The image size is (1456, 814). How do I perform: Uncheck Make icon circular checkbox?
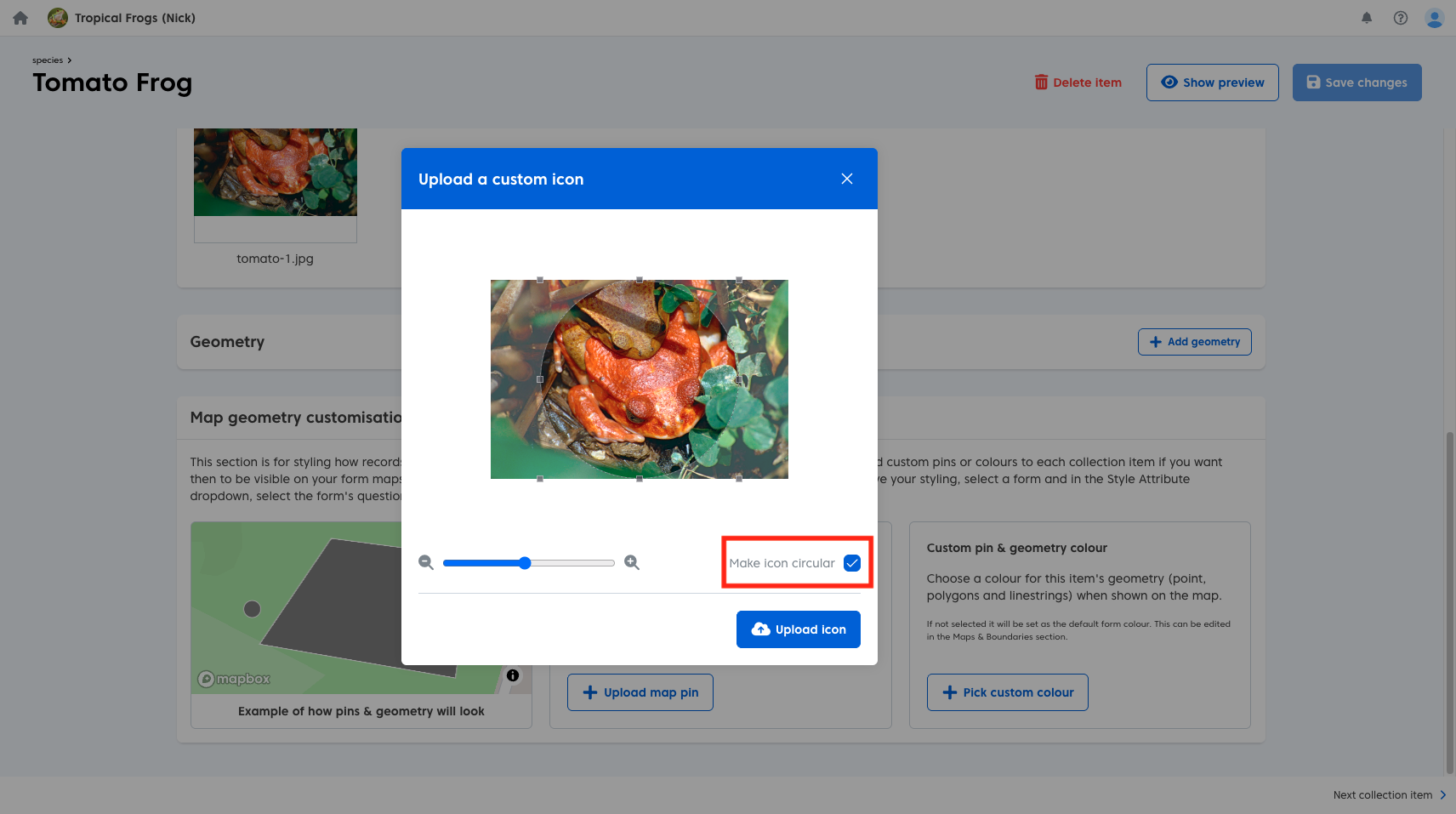click(x=852, y=563)
